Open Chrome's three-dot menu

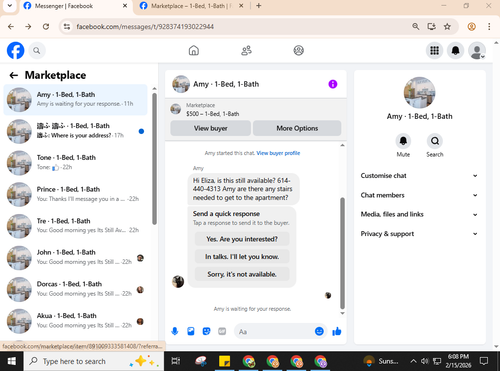[489, 27]
